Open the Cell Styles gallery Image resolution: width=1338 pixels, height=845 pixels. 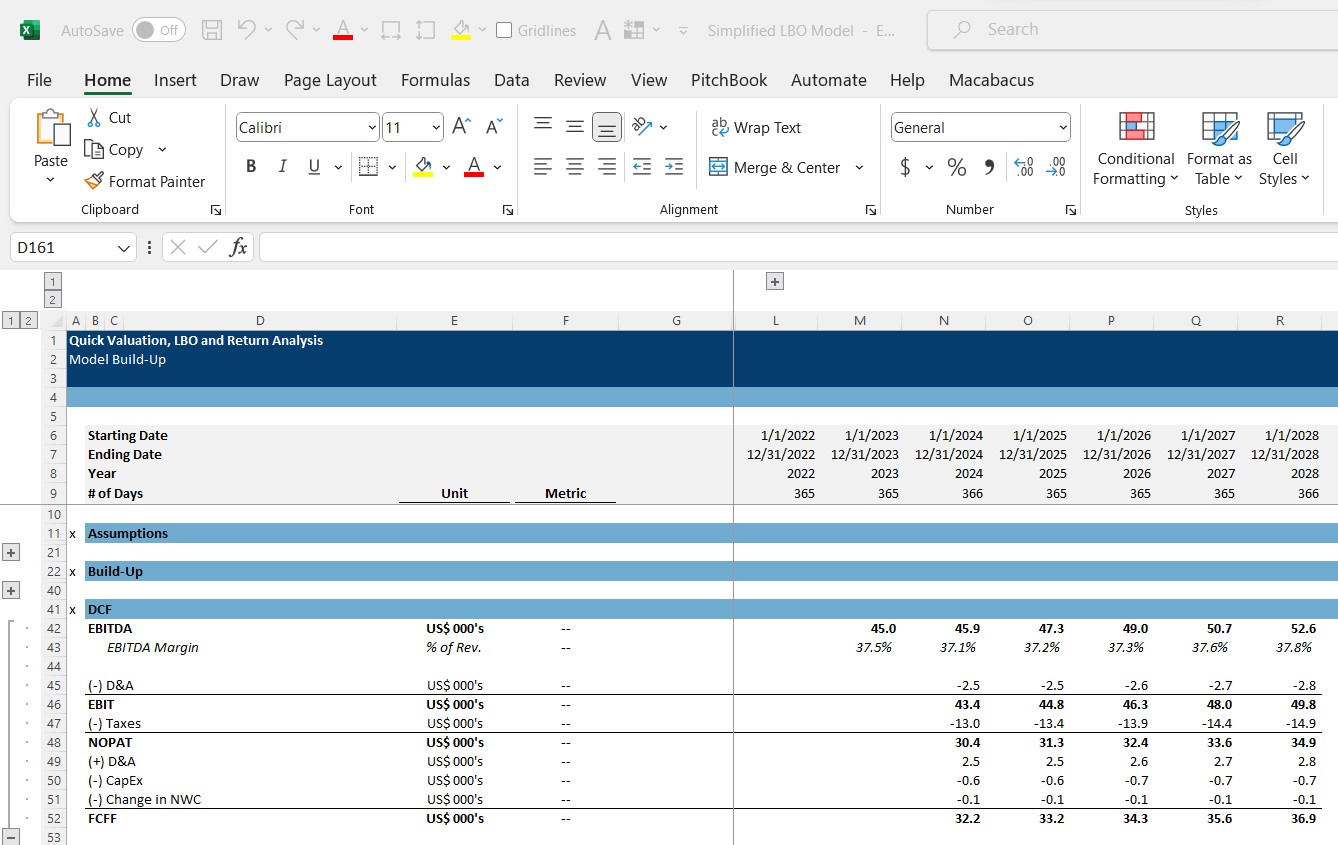coord(1284,147)
